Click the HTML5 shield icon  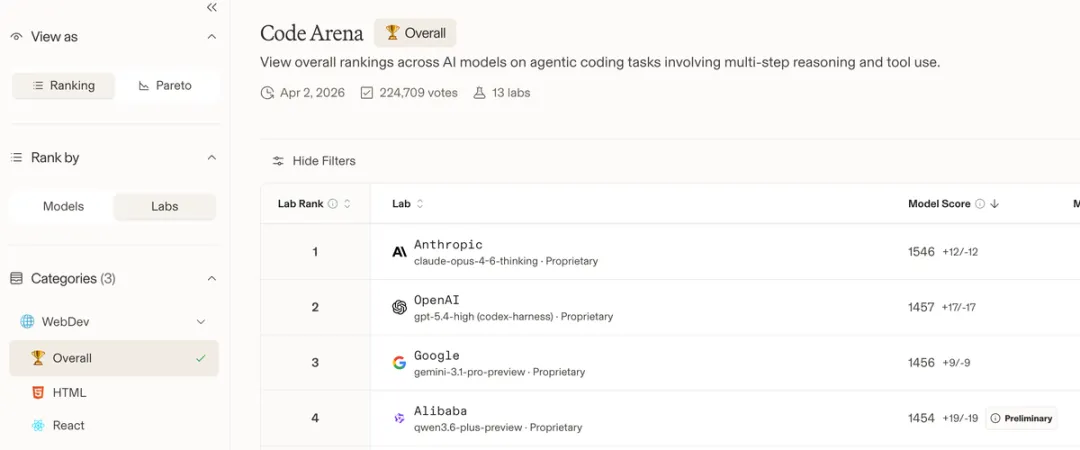(x=38, y=393)
